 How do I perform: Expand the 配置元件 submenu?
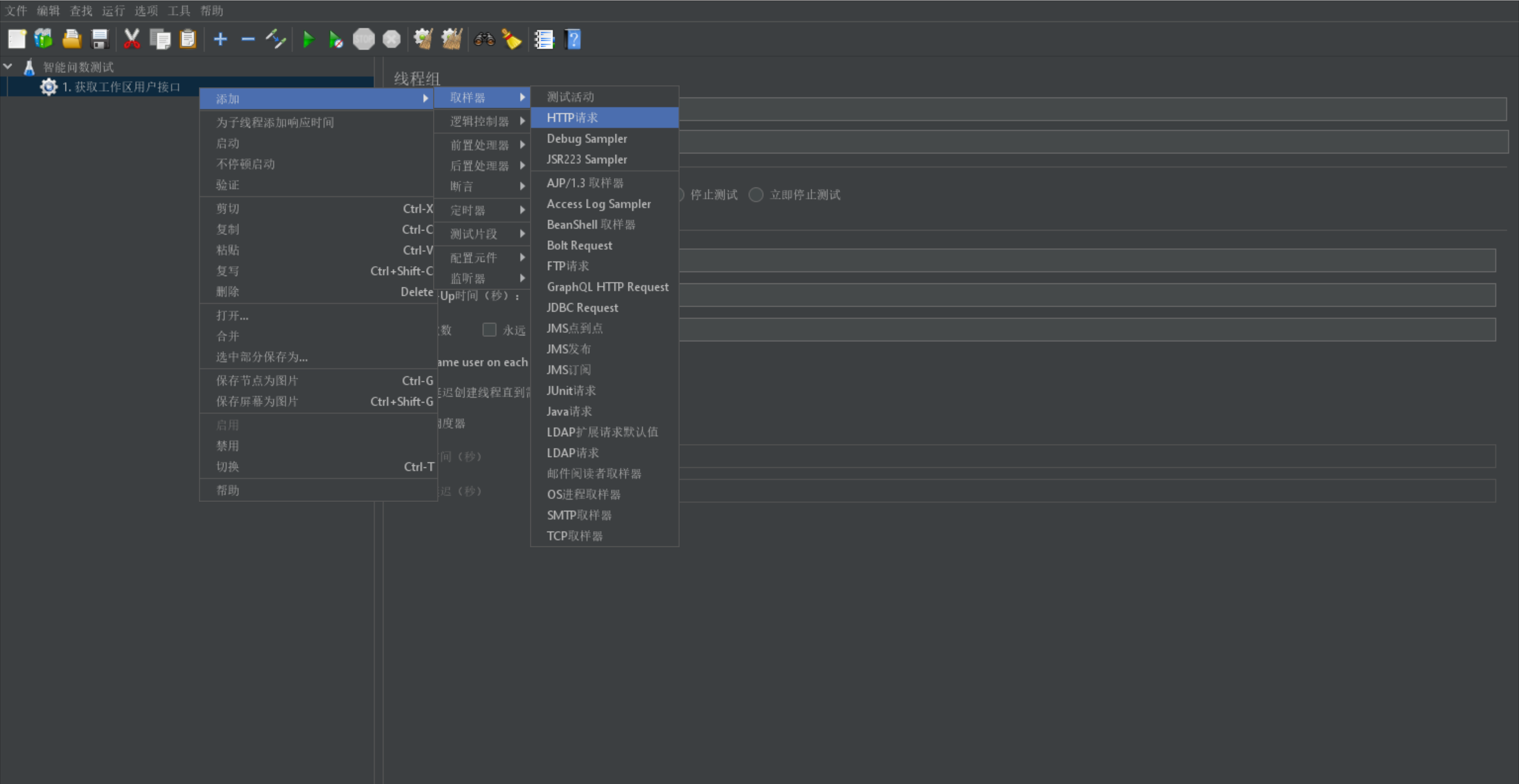point(482,258)
